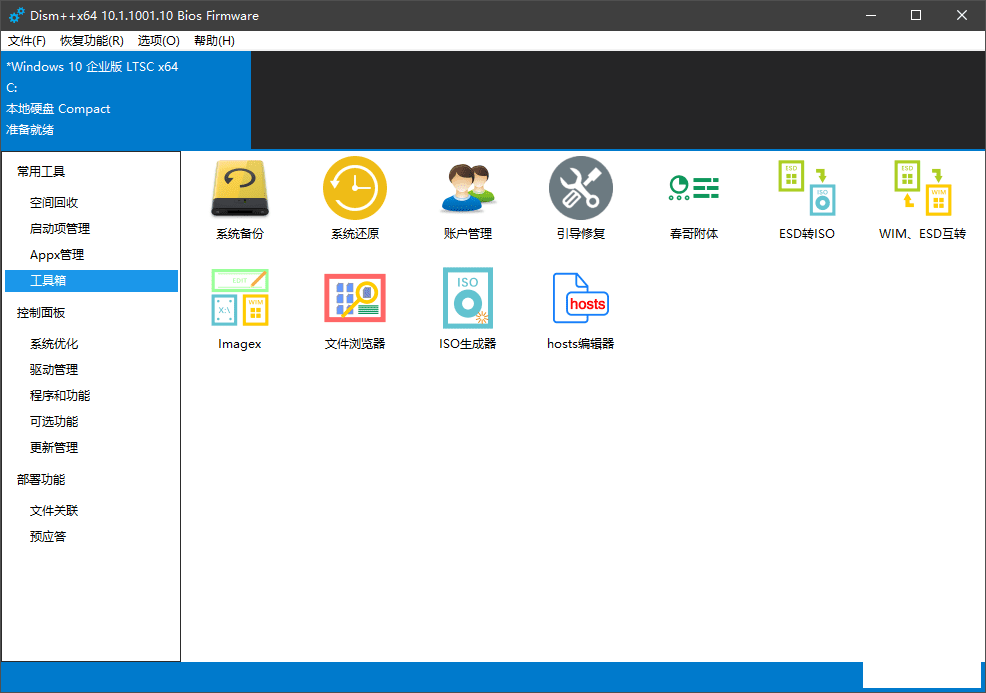Click the 控制面板 section heading
Screen dimensions: 986x693
(41, 313)
